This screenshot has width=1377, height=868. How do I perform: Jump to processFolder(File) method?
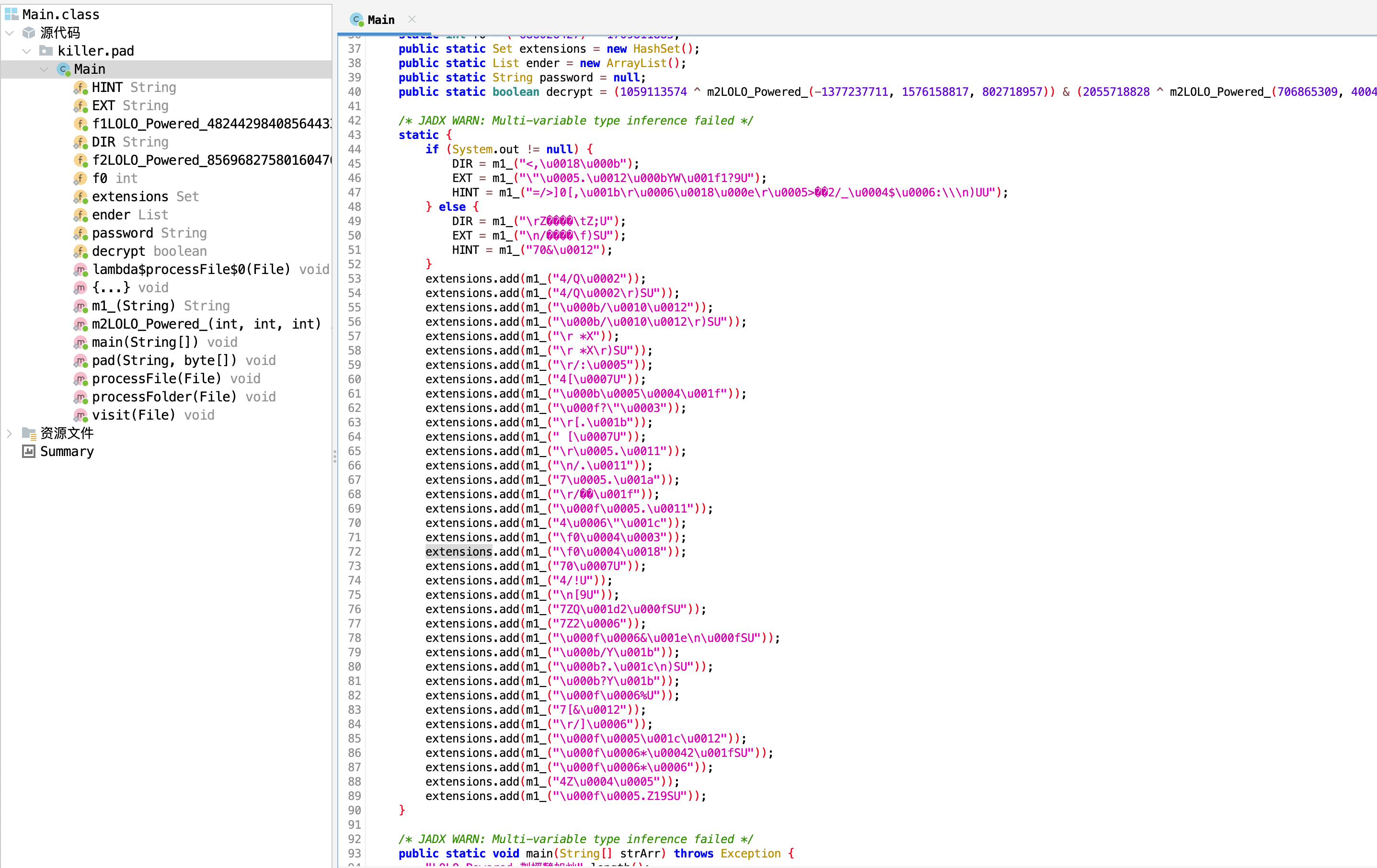pyautogui.click(x=184, y=397)
